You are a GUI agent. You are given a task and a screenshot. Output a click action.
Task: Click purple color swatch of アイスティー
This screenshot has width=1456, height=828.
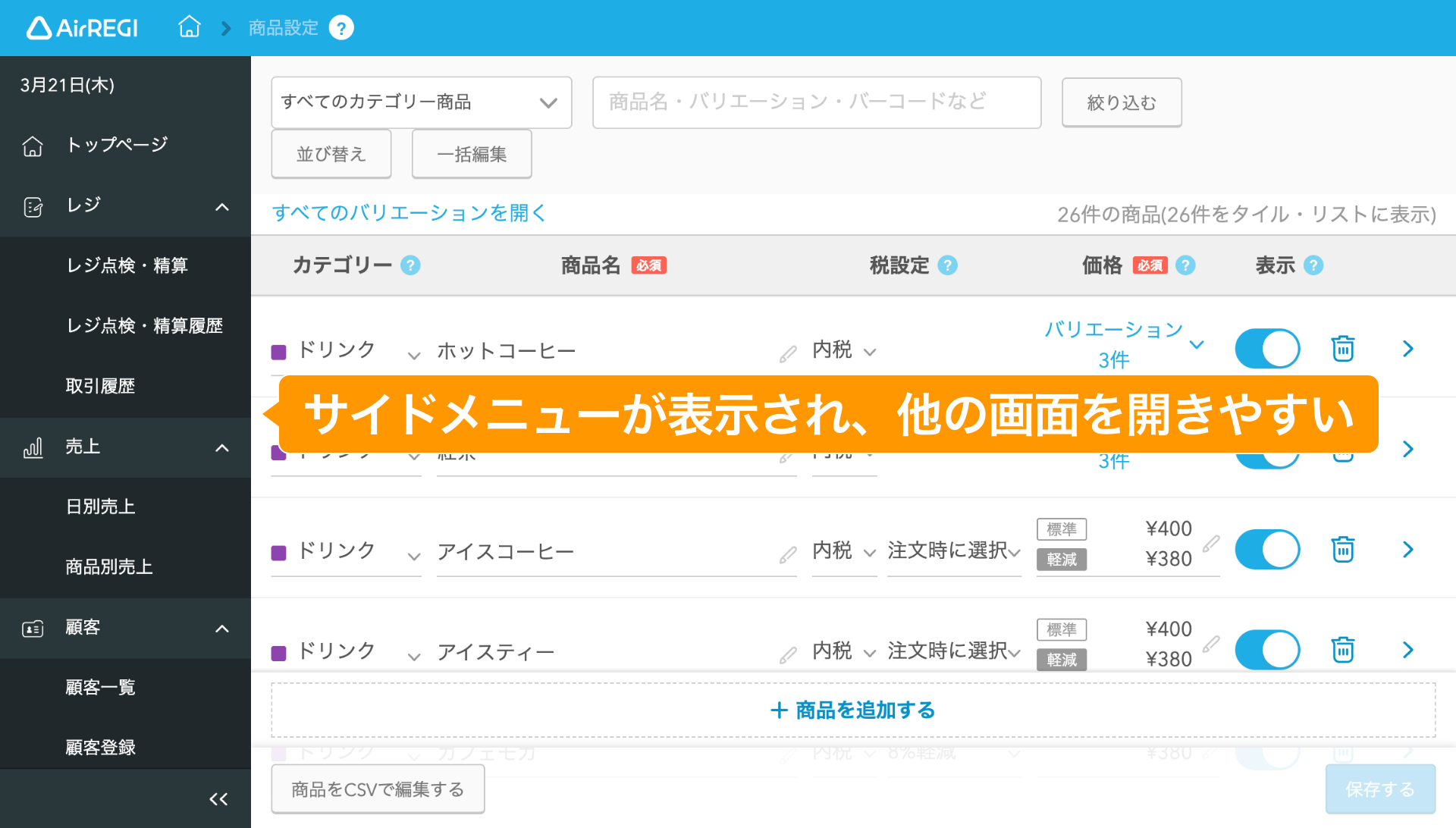click(x=278, y=653)
